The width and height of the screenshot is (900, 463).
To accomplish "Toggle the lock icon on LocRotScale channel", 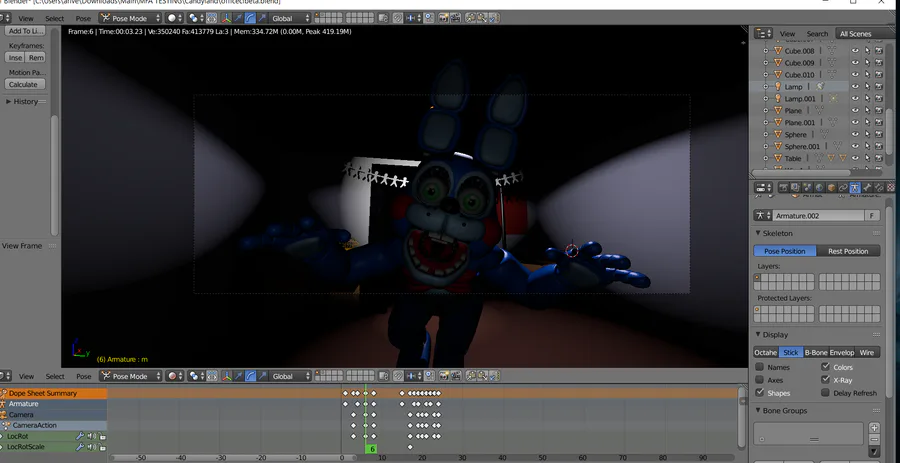I will pyautogui.click(x=102, y=447).
